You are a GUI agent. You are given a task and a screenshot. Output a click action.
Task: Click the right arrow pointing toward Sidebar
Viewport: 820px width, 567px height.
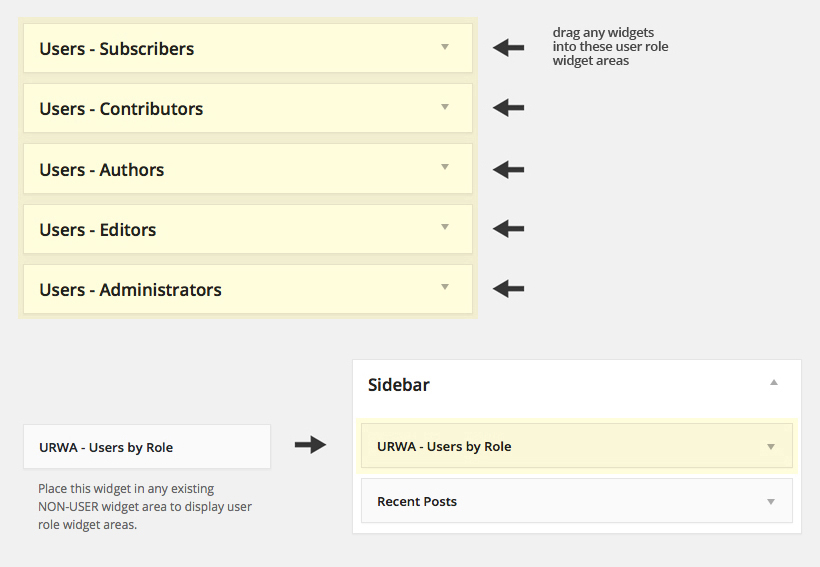click(x=311, y=445)
